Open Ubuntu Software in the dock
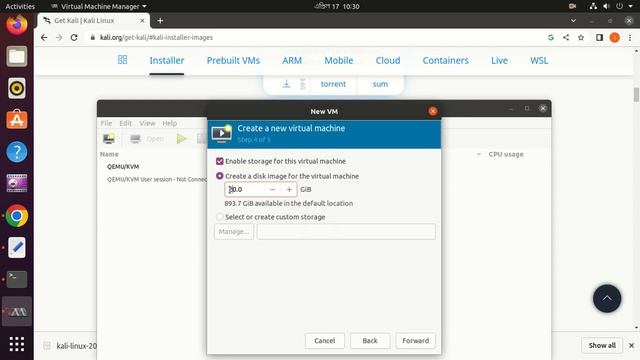Screen dimensions: 640x360 point(17,120)
